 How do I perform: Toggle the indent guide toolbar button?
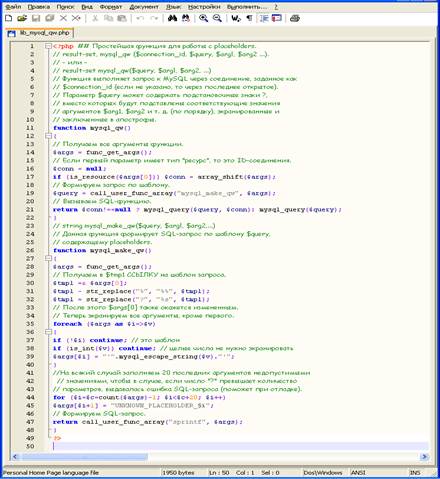pos(264,18)
